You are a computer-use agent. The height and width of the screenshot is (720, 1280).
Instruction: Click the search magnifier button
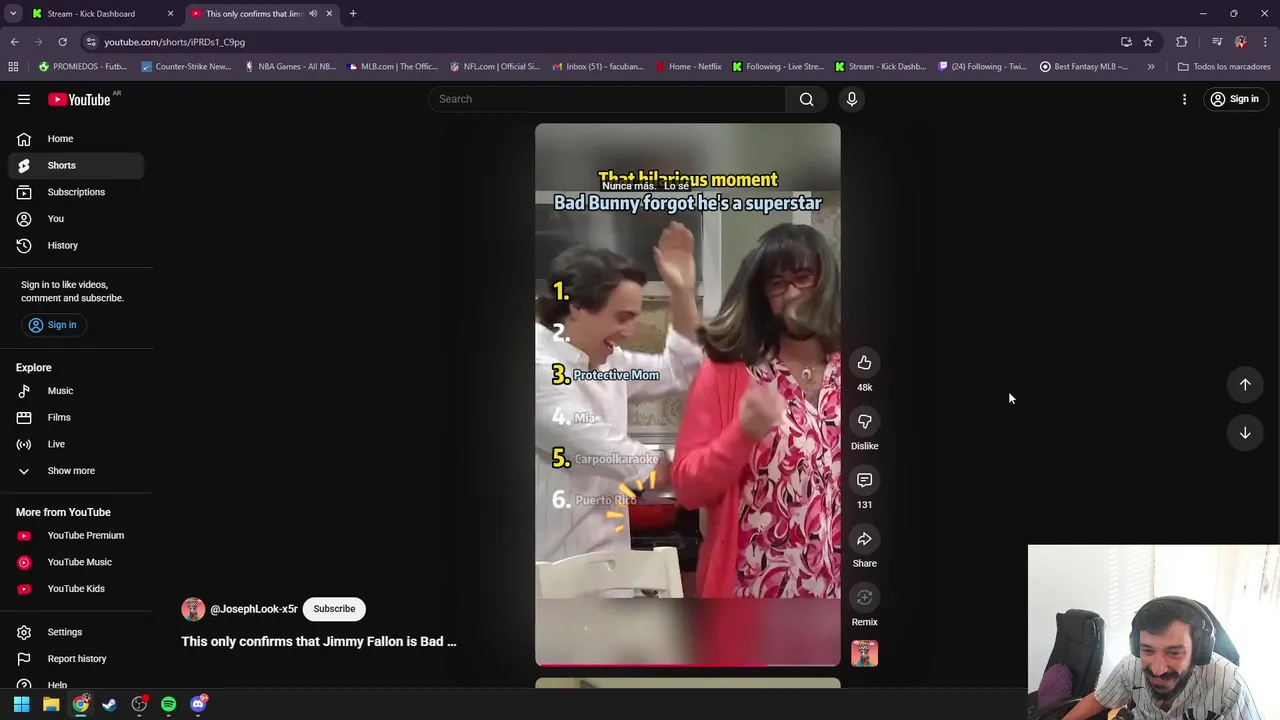click(x=806, y=99)
